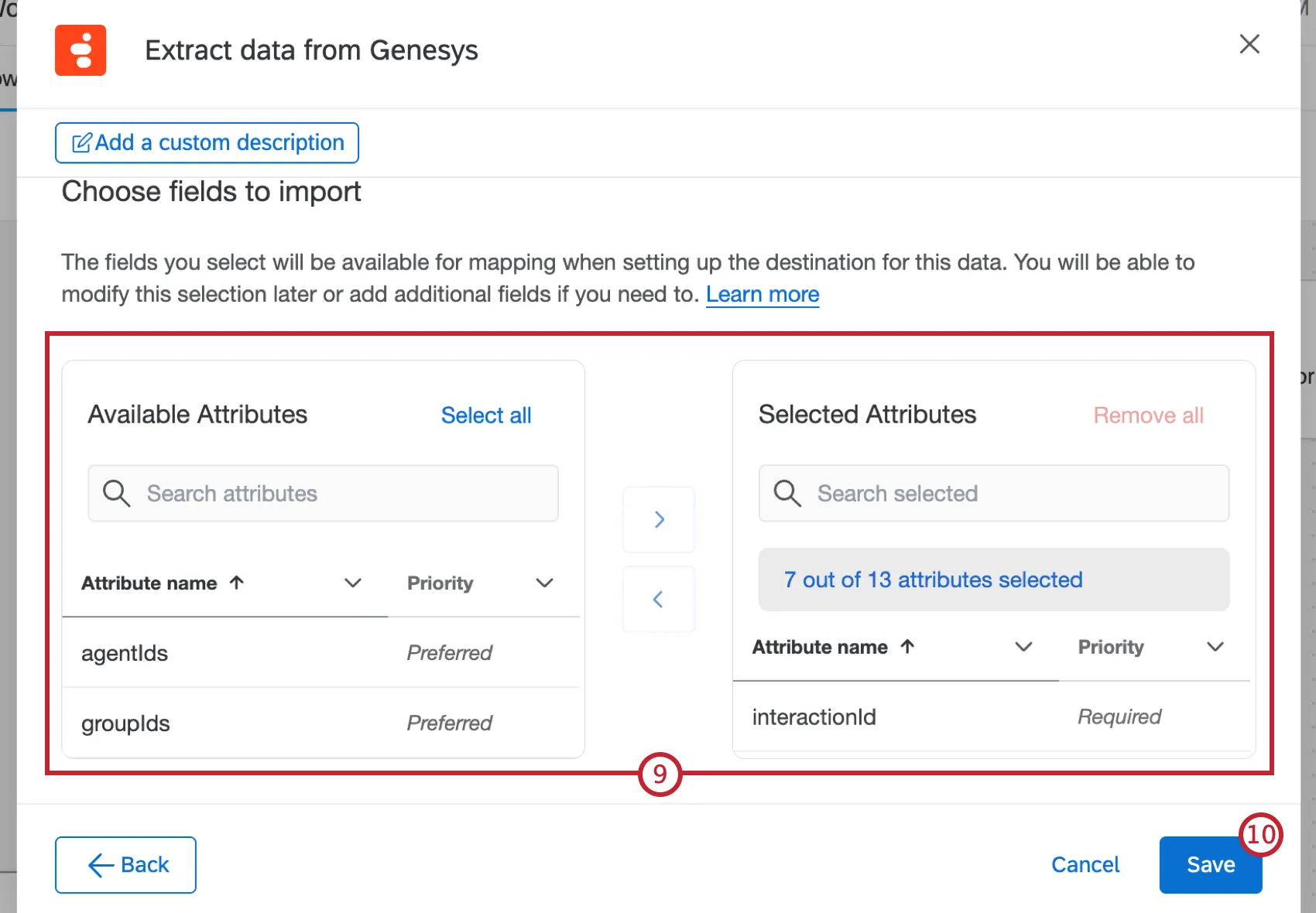Click the 7 out of 13 attributes selected bar

pos(933,580)
